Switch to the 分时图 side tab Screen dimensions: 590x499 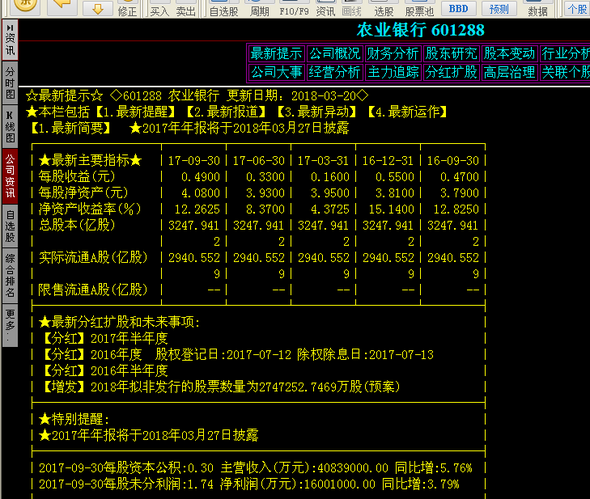pos(10,83)
